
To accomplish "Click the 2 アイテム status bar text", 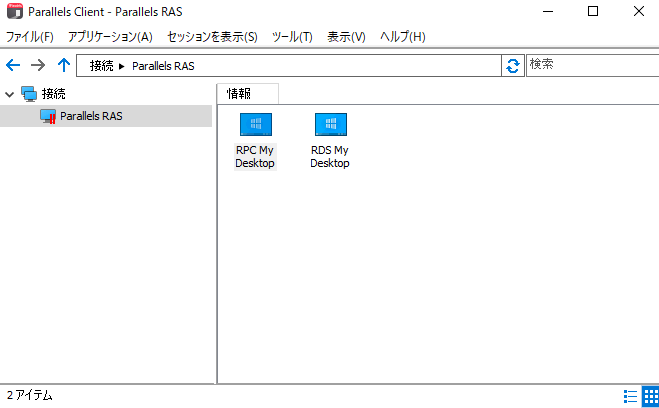I will click(29, 395).
